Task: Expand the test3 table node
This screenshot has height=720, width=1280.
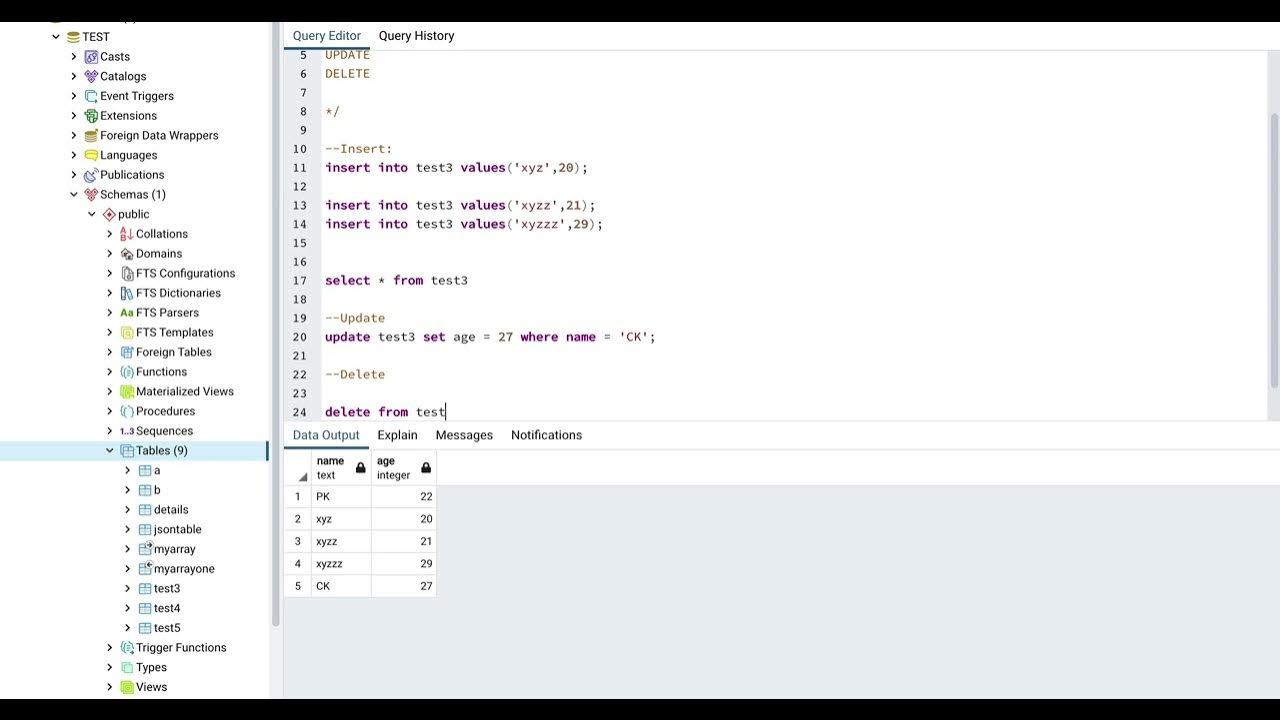Action: (128, 589)
